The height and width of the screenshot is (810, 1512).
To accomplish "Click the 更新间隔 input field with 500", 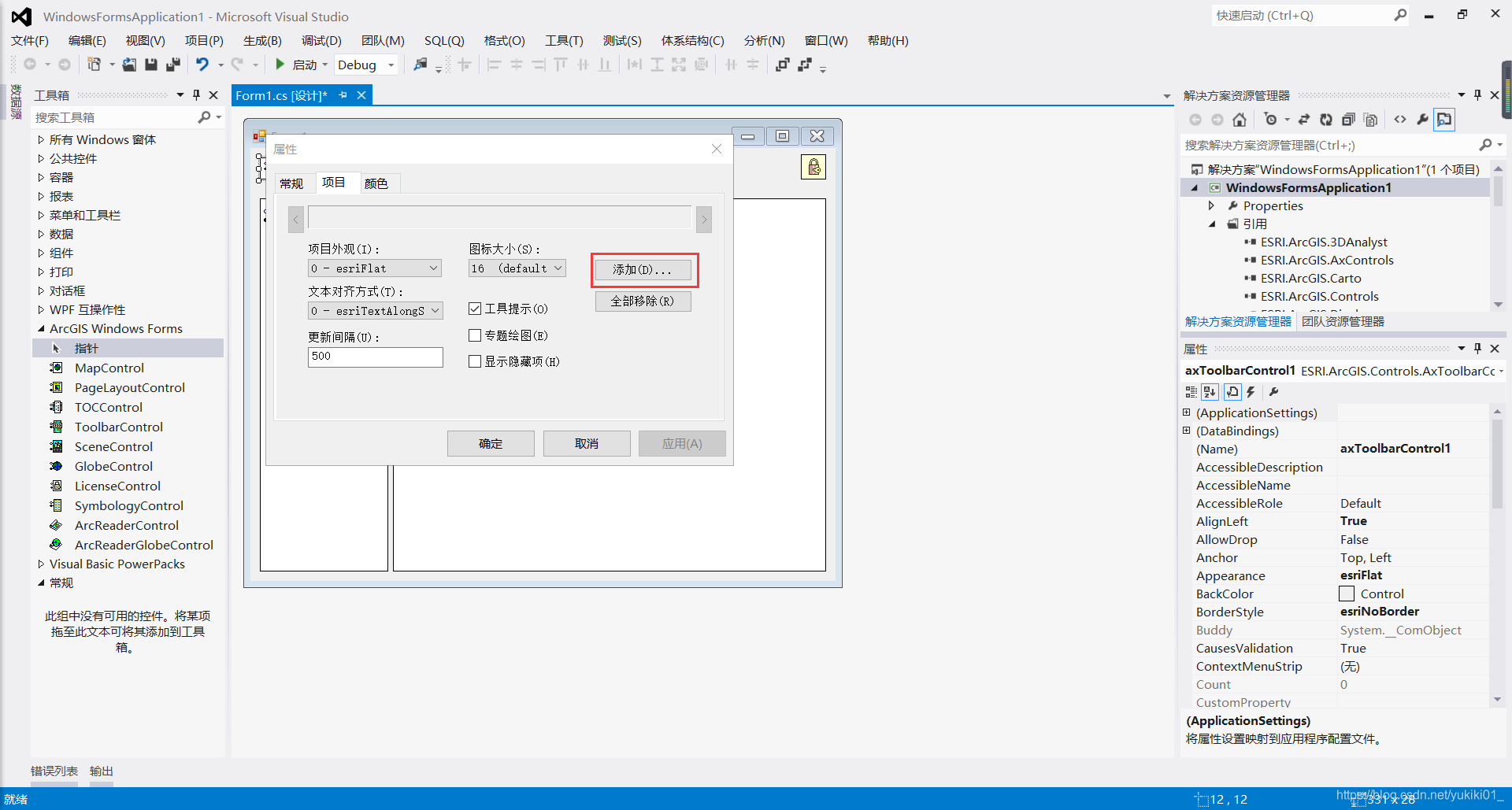I will point(375,357).
